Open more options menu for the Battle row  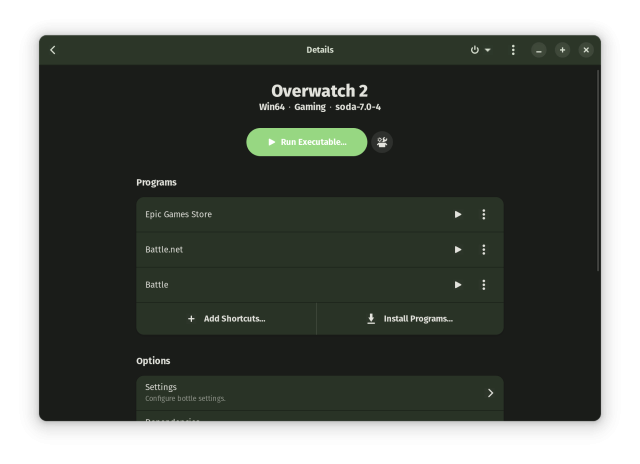click(x=484, y=285)
